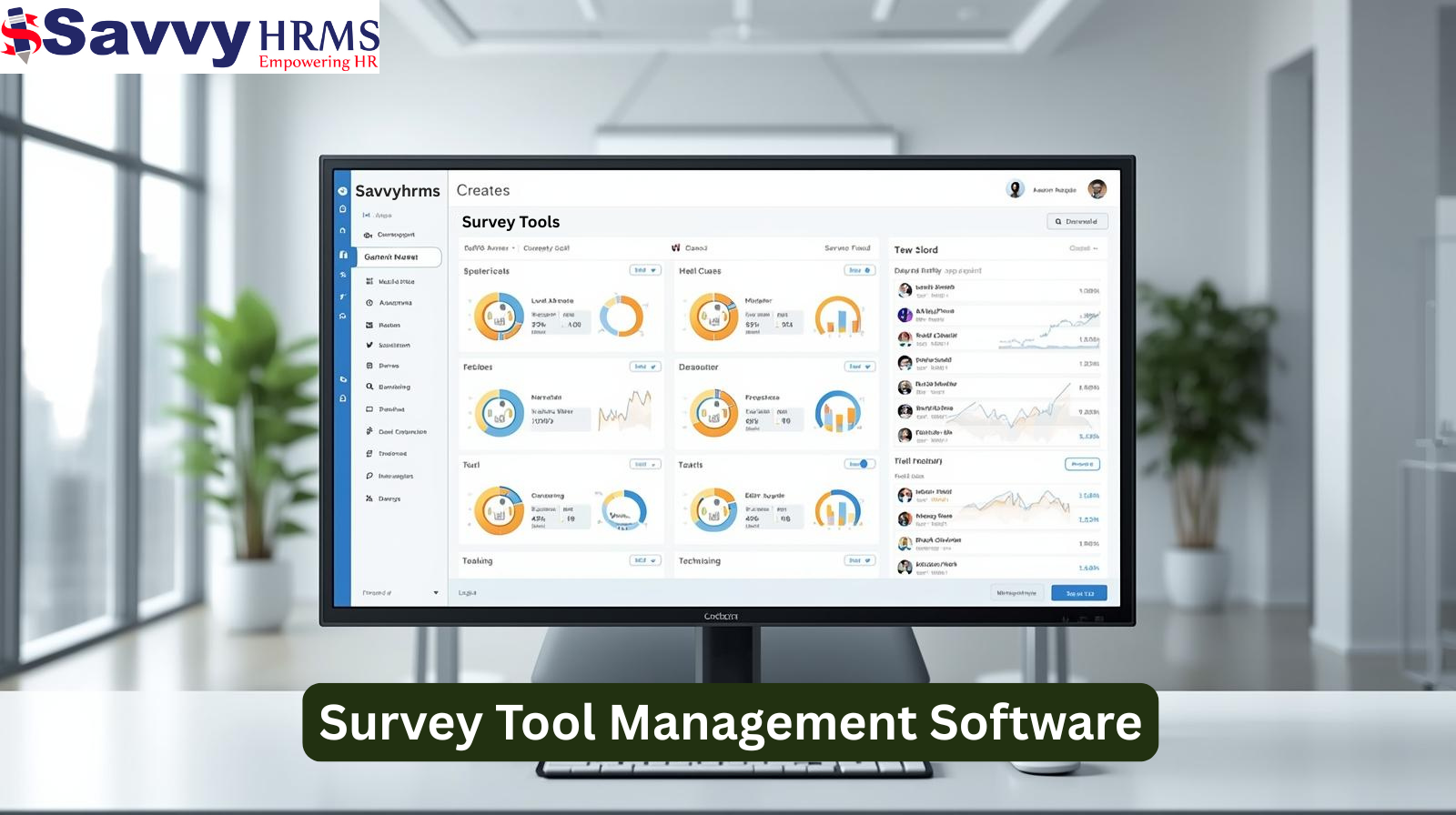This screenshot has width=1456, height=815.
Task: Click the checkmark icon in sidebar menu
Action: coord(369,346)
